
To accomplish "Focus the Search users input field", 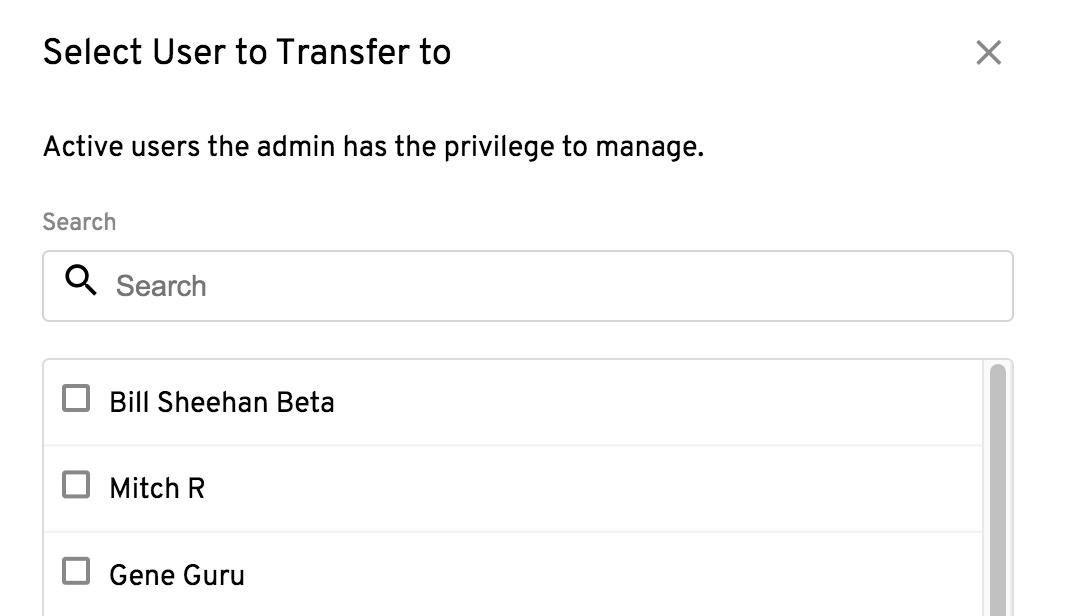I will click(x=528, y=286).
